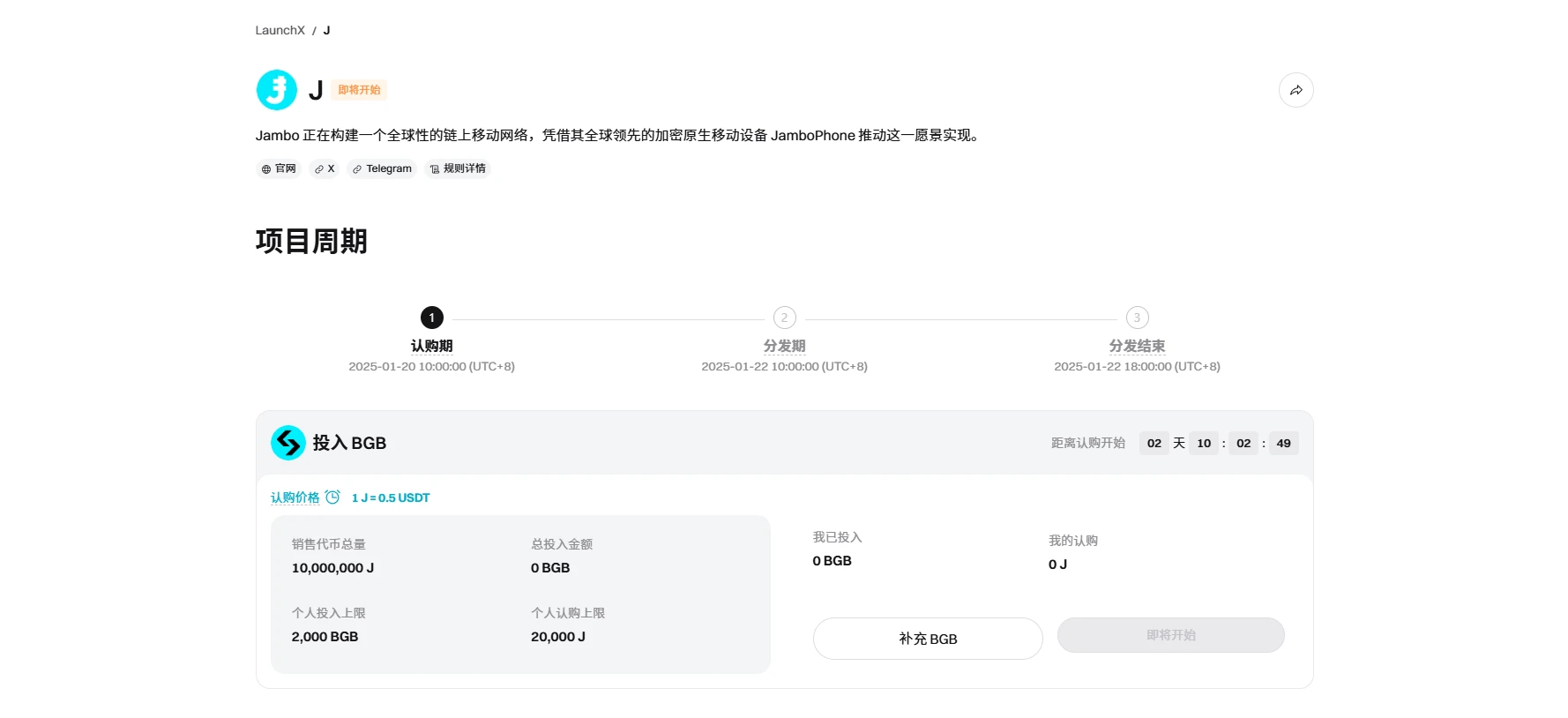The height and width of the screenshot is (718, 1568).
Task: Go back to LaunchX breadcrumb
Action: 280,30
